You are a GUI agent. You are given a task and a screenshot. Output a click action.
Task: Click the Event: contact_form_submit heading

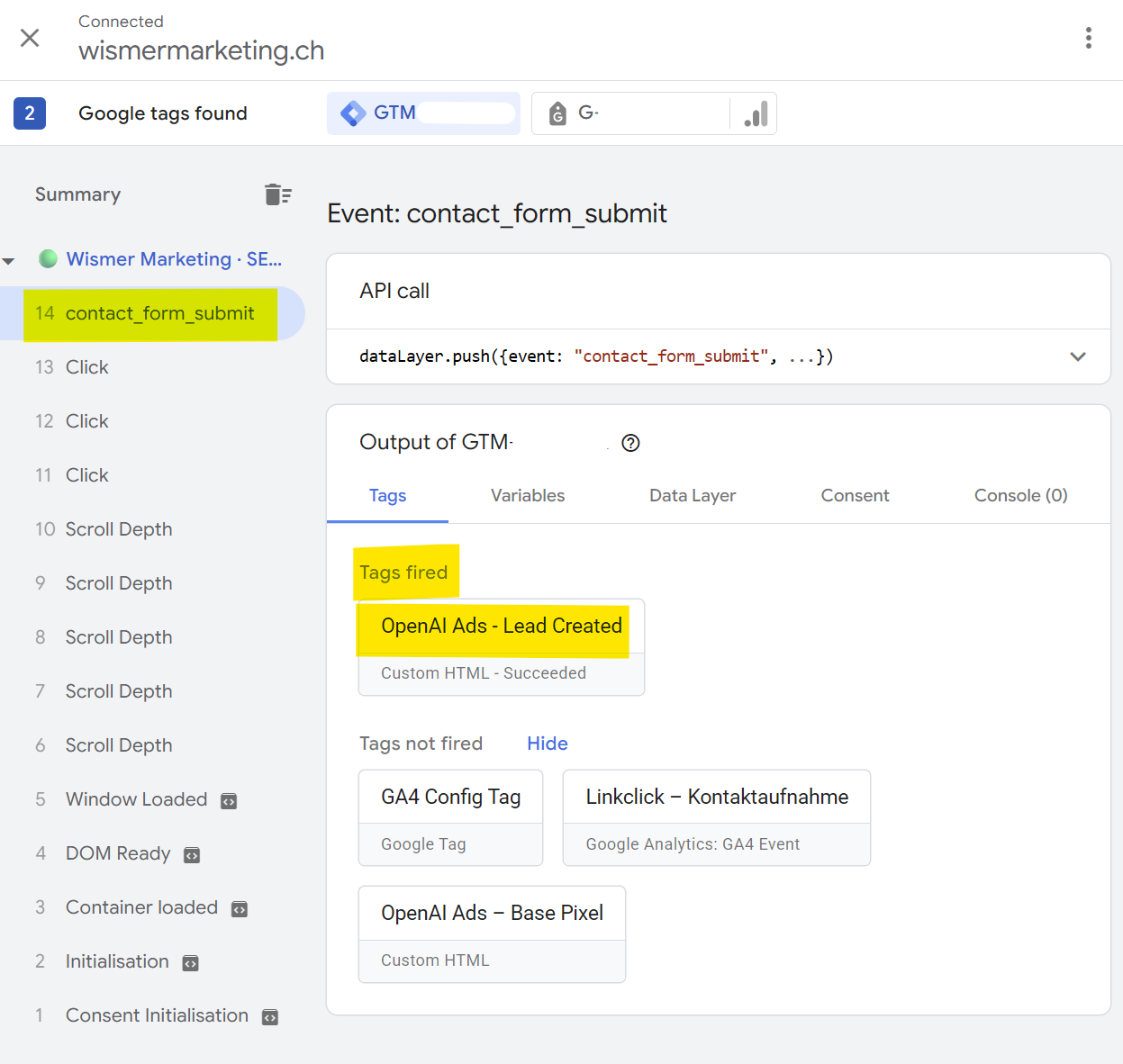(x=497, y=213)
